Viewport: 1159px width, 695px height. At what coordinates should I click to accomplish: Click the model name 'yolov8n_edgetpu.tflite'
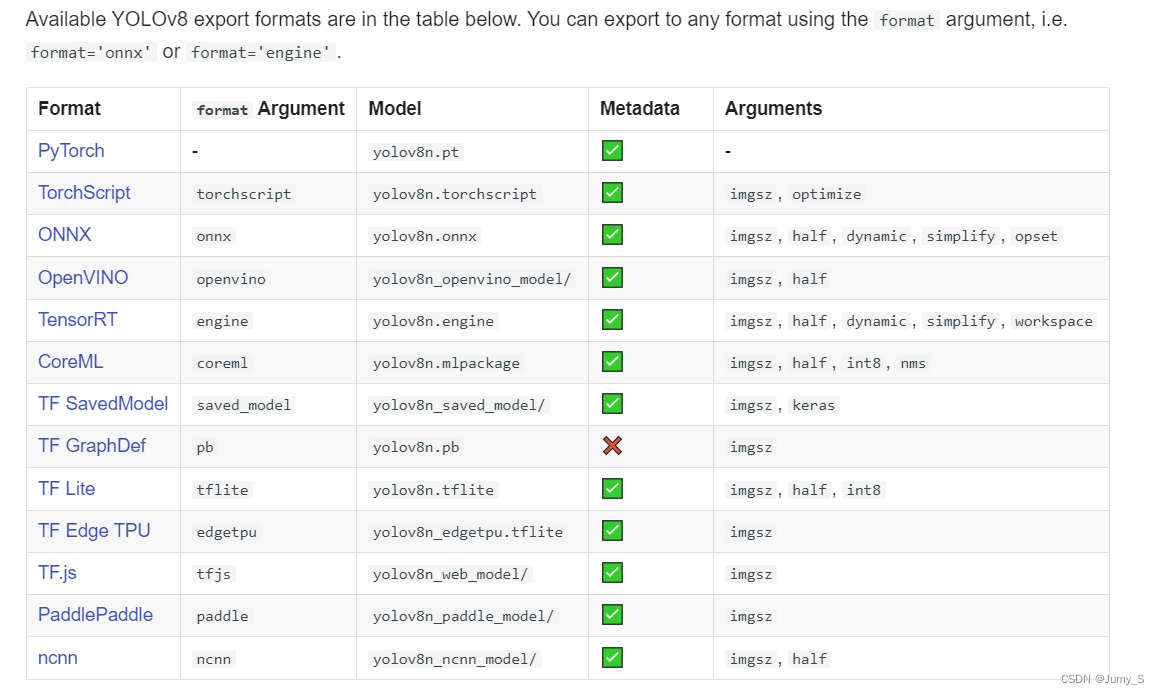coord(467,532)
